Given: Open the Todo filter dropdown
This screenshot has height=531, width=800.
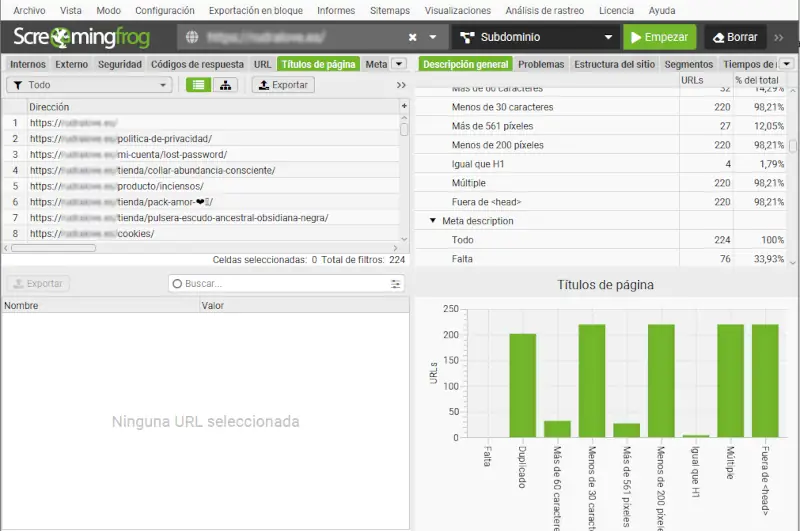Looking at the screenshot, I should click(89, 85).
